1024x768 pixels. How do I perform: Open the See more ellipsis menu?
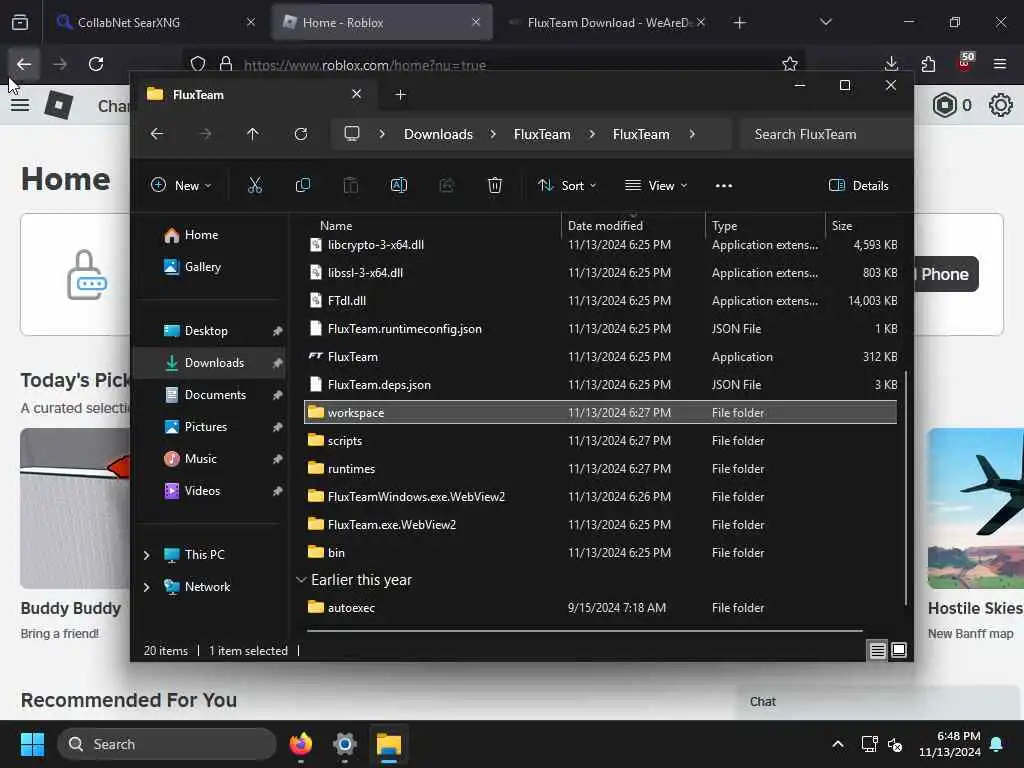coord(724,185)
